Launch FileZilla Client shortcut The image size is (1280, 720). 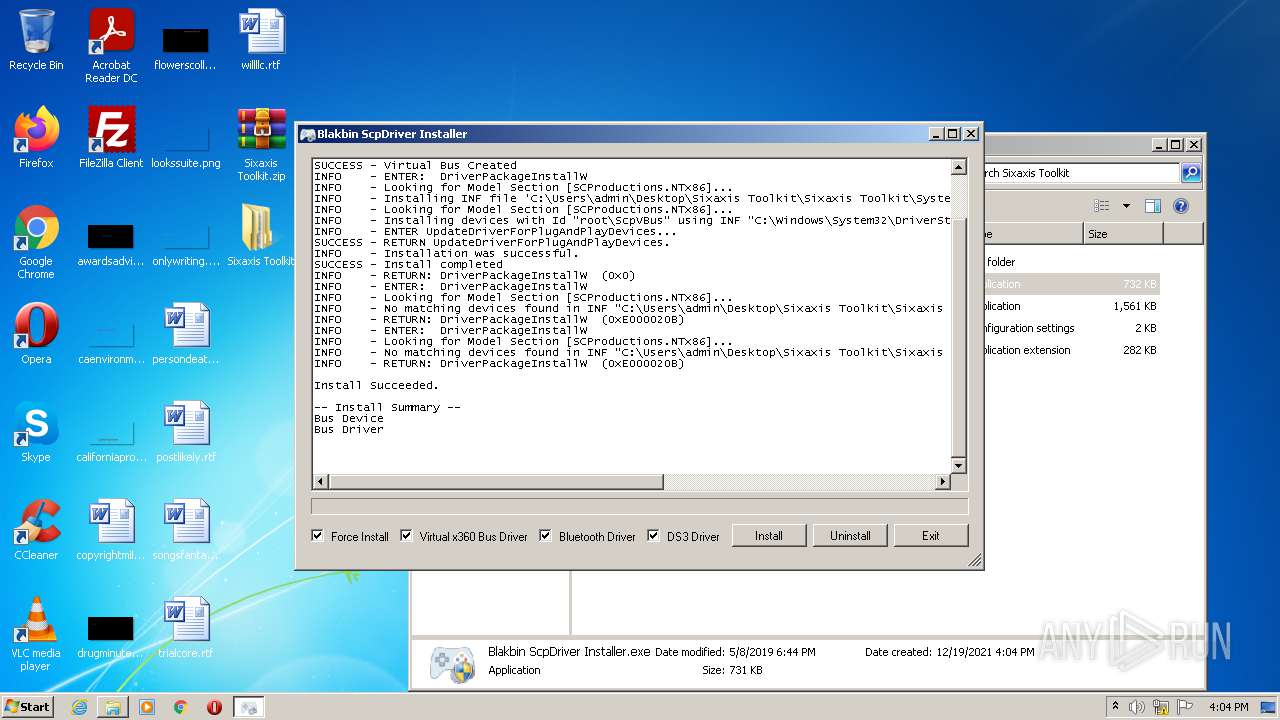(x=111, y=138)
